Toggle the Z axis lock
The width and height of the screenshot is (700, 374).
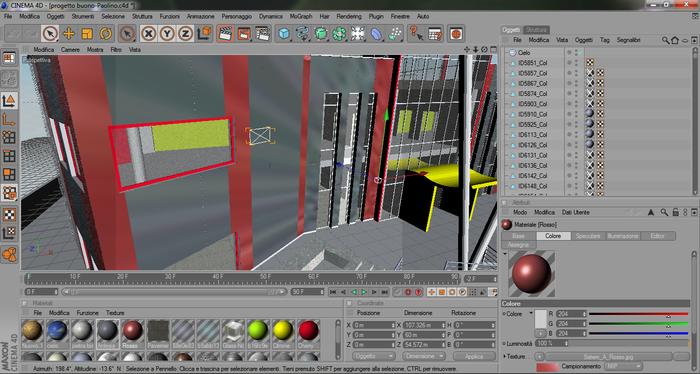(x=185, y=33)
